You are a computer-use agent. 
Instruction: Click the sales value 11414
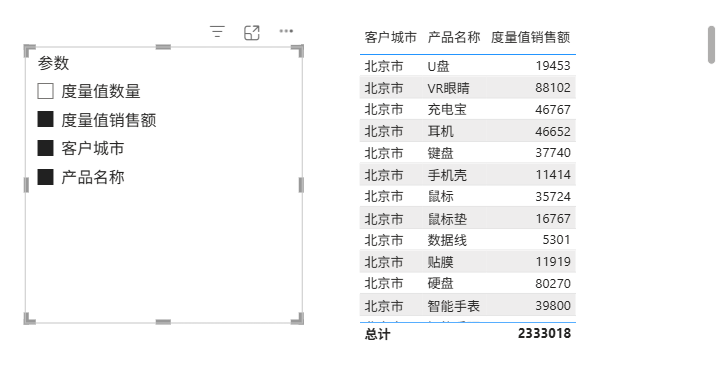553,175
